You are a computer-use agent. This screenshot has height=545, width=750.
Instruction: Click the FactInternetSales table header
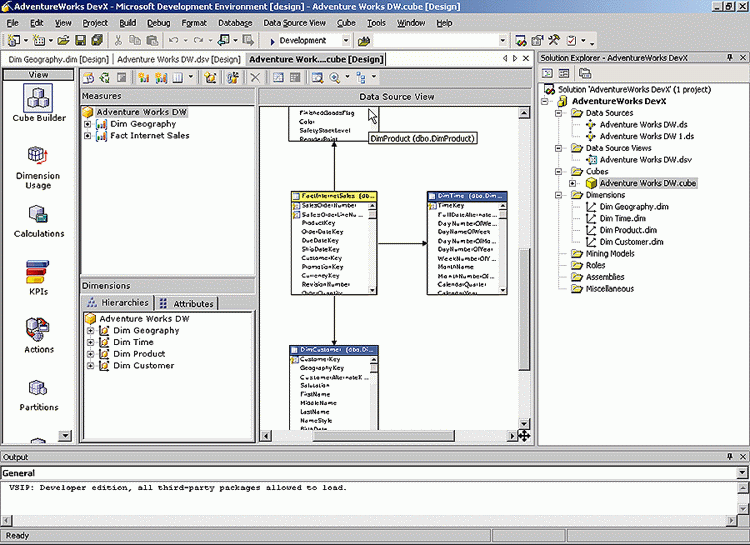334,196
